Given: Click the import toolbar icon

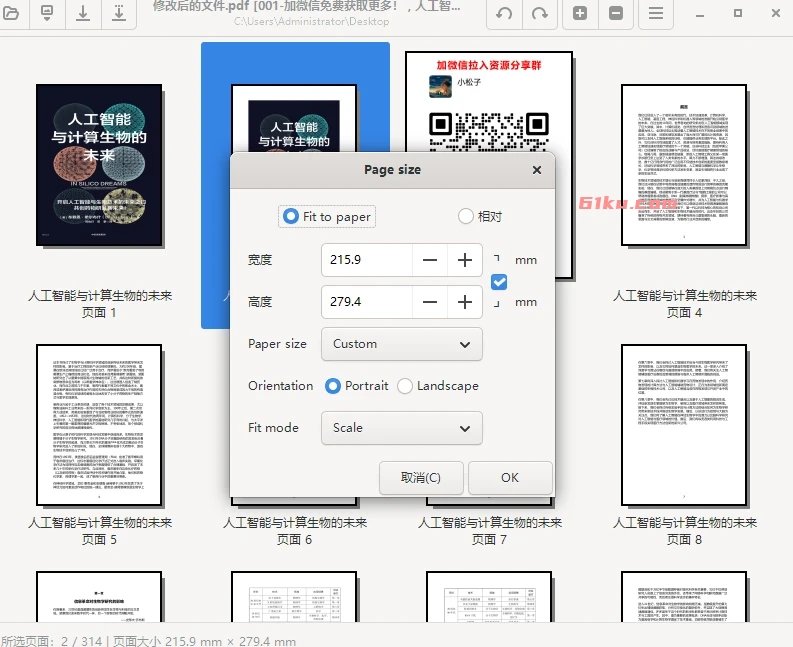Looking at the screenshot, I should pyautogui.click(x=47, y=13).
